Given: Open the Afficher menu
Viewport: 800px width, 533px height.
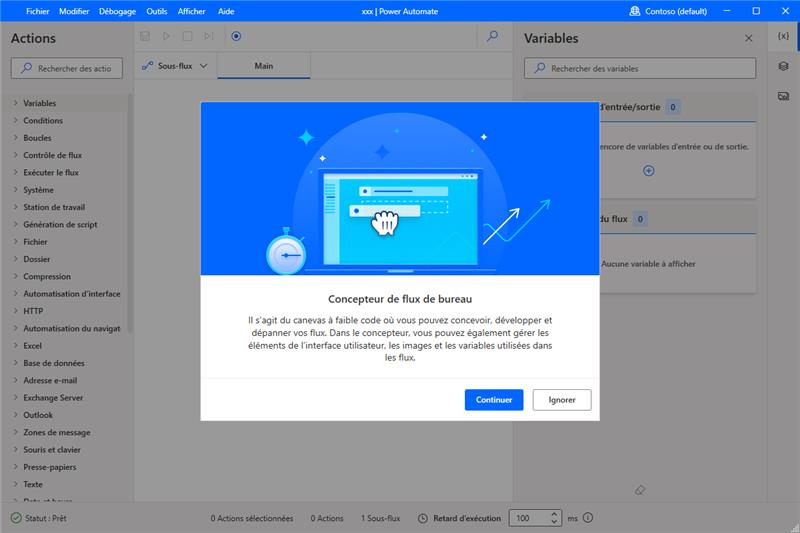Looking at the screenshot, I should (191, 11).
